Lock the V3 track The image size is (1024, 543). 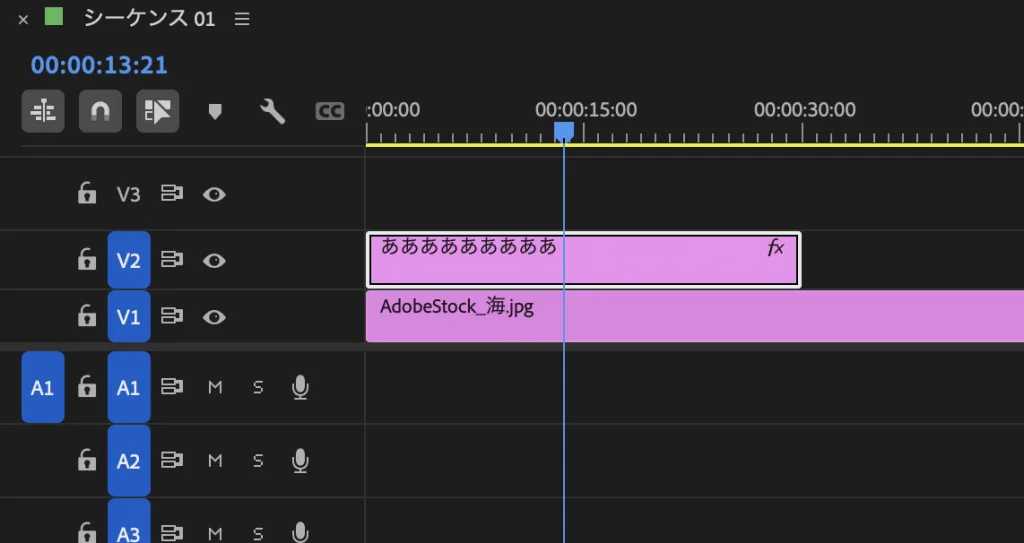(x=87, y=194)
